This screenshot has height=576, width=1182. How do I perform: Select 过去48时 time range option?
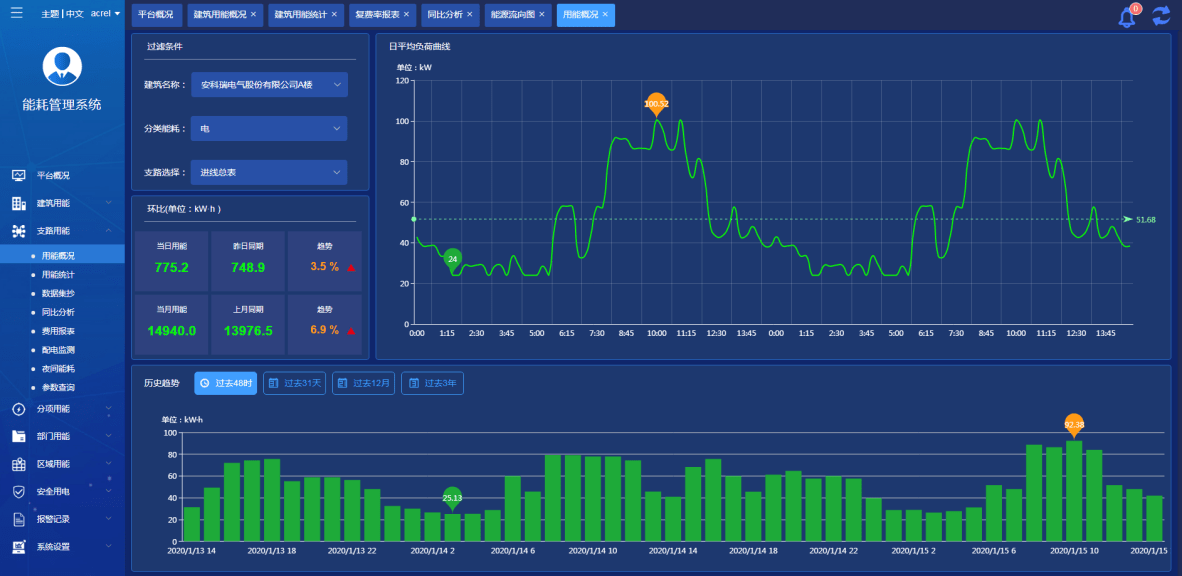click(x=226, y=383)
